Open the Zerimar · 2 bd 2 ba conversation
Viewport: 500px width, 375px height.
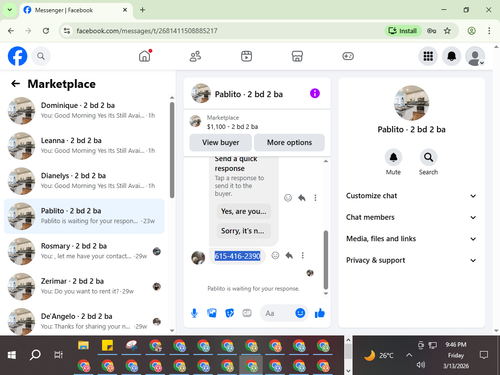(x=84, y=287)
